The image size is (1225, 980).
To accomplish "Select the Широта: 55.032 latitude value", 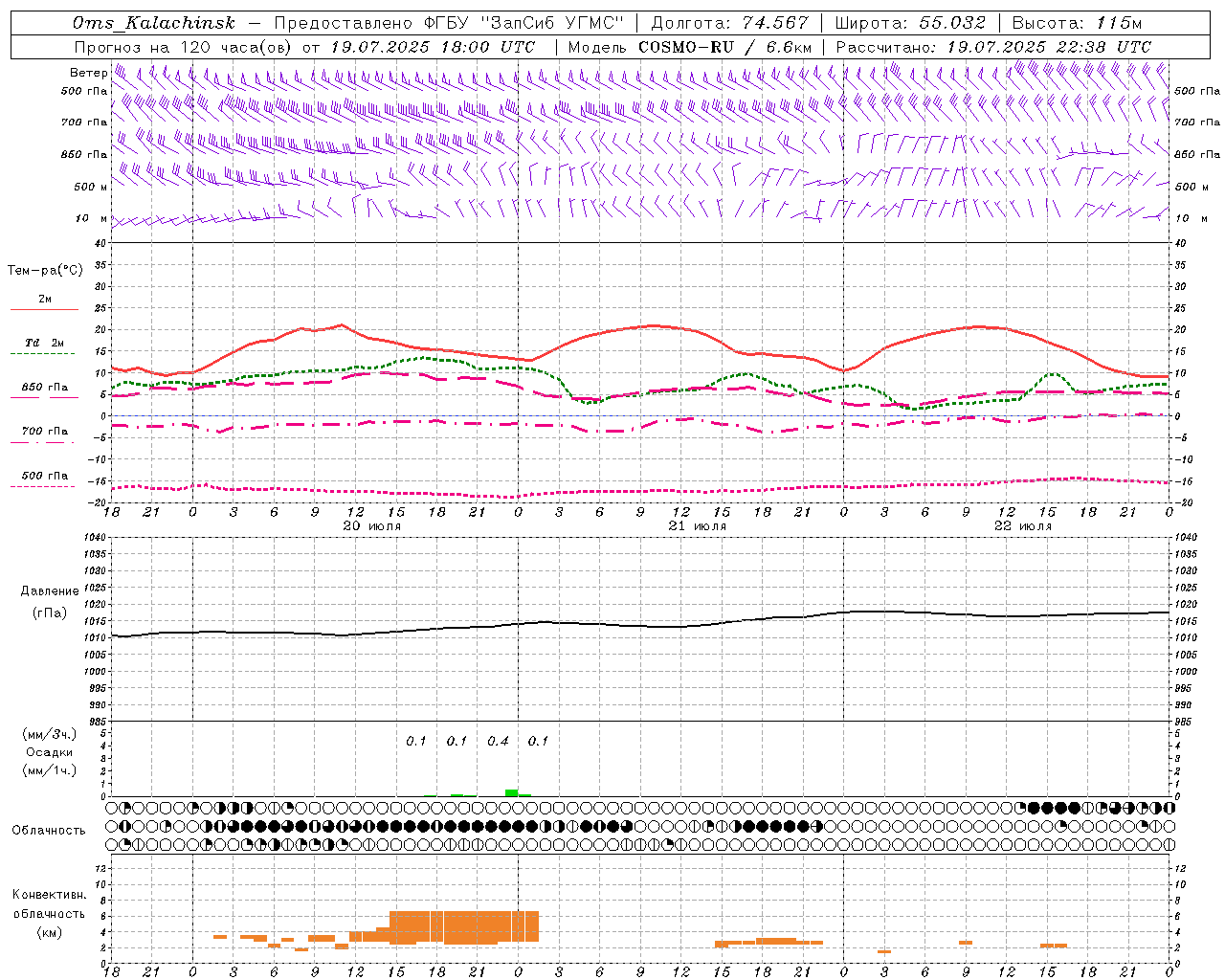I will [x=910, y=23].
